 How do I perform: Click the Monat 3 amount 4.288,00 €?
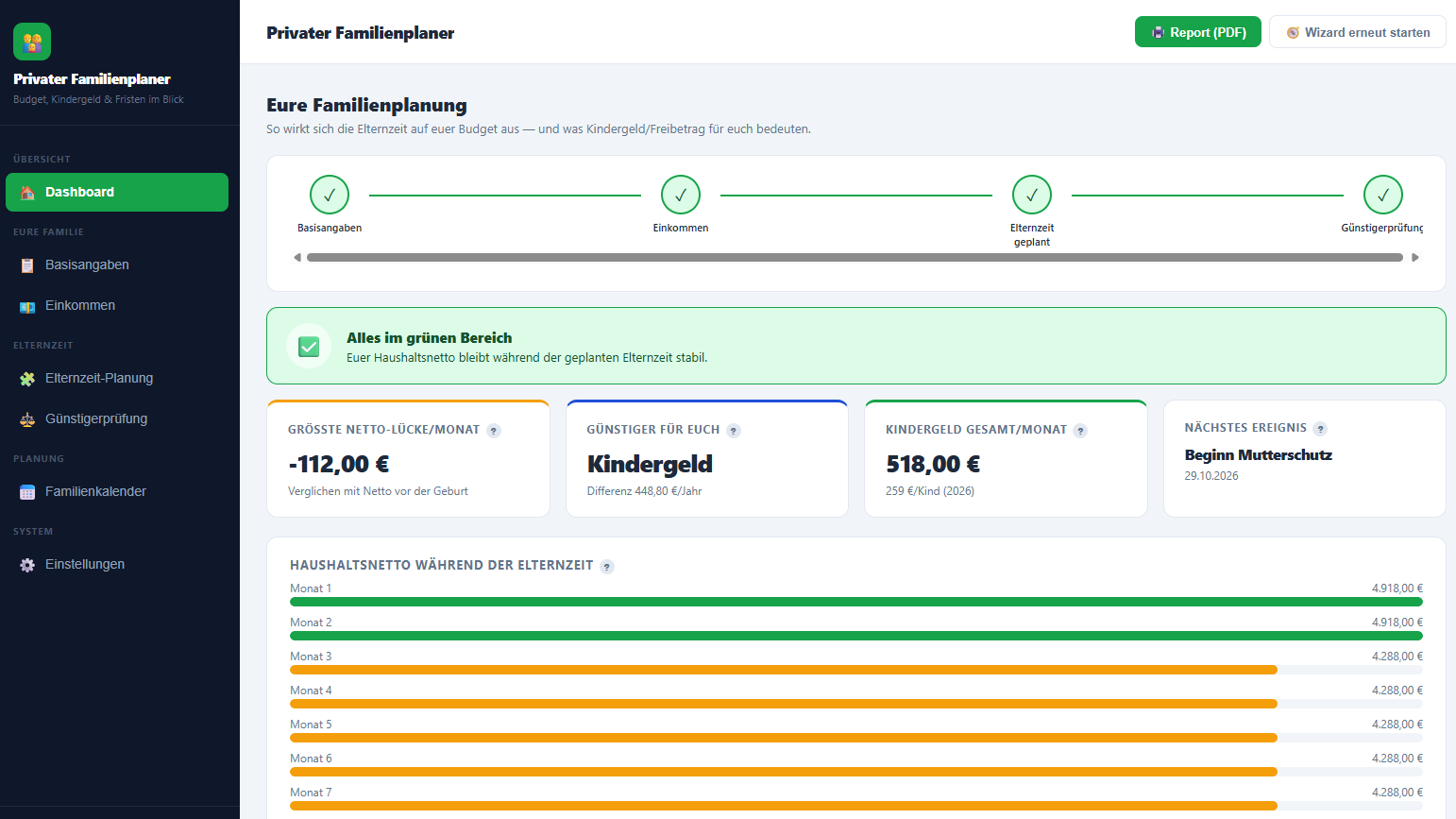point(1397,657)
